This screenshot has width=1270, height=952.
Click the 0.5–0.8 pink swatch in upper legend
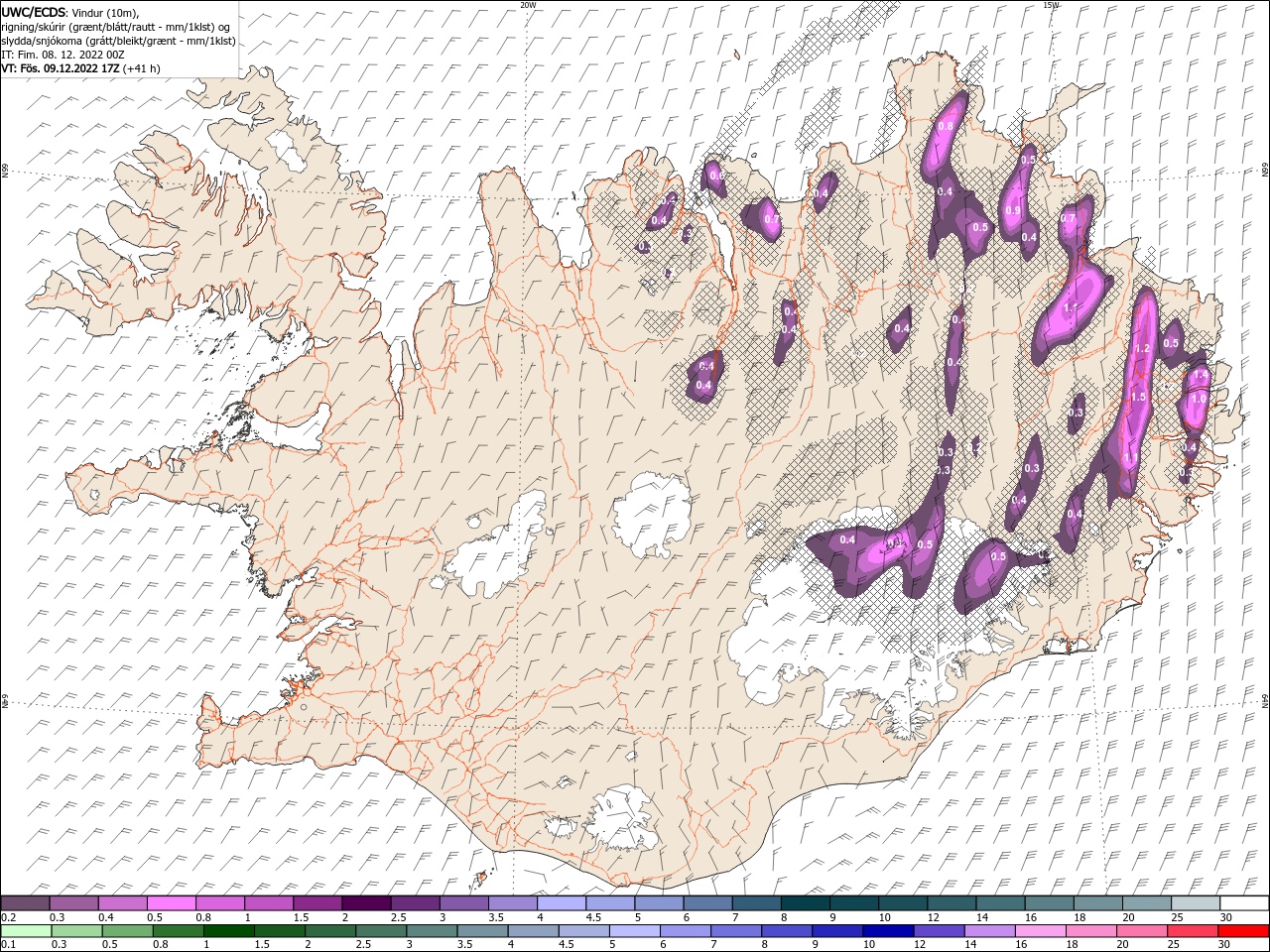click(x=171, y=903)
